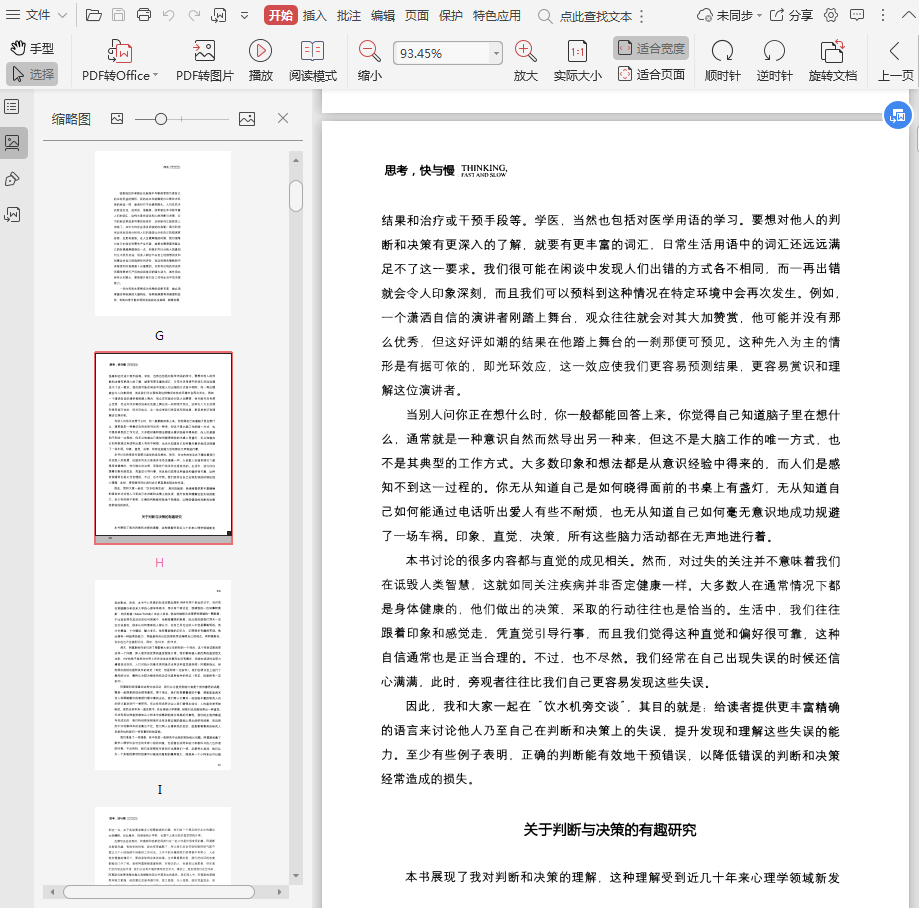Screen dimensions: 919x908
Task: Open the vertical three-dot more menu
Action: point(883,16)
